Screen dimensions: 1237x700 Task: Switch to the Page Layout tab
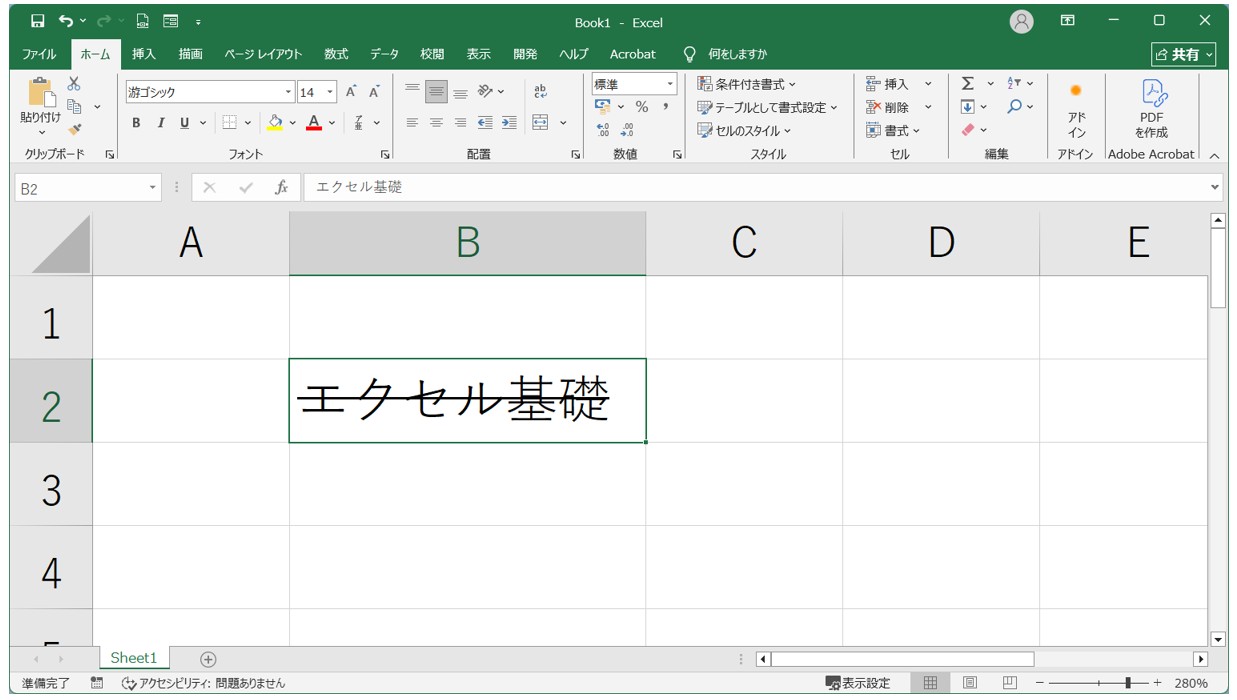(263, 54)
